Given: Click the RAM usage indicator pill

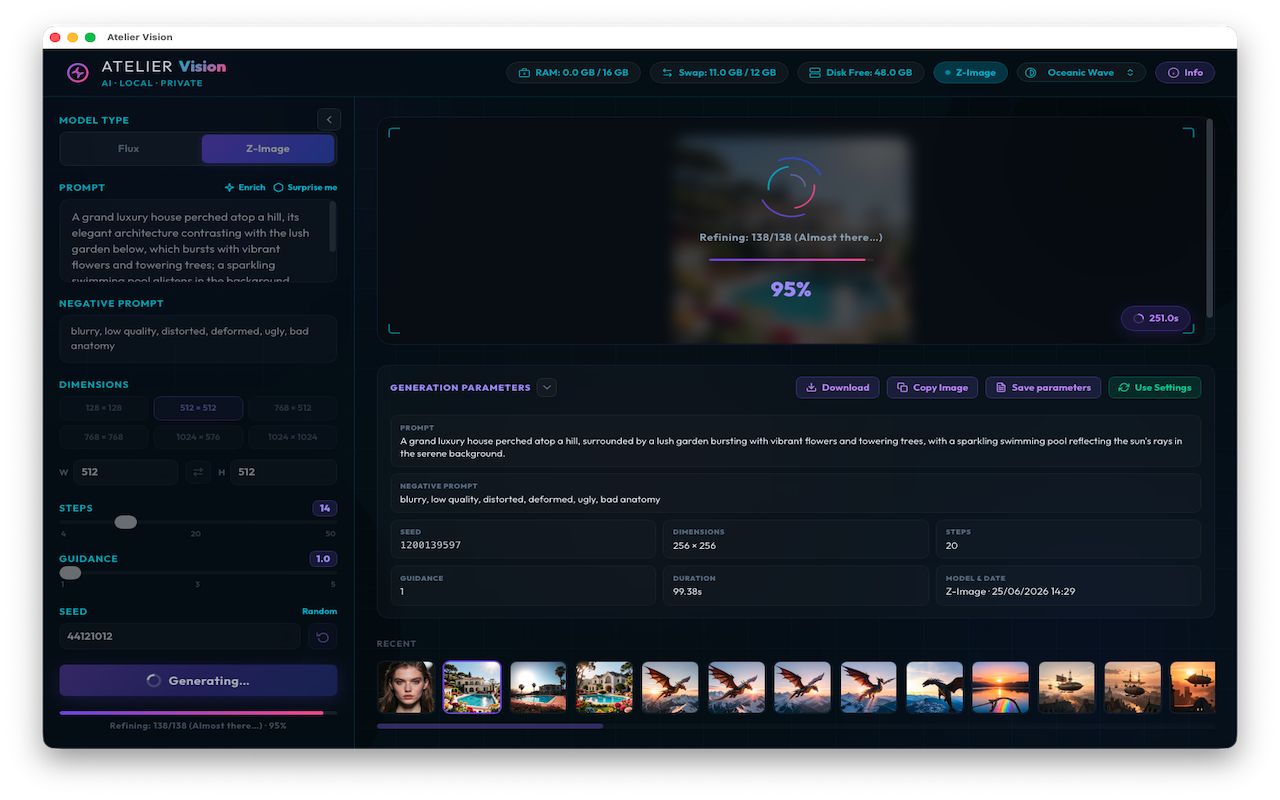Looking at the screenshot, I should coord(573,73).
